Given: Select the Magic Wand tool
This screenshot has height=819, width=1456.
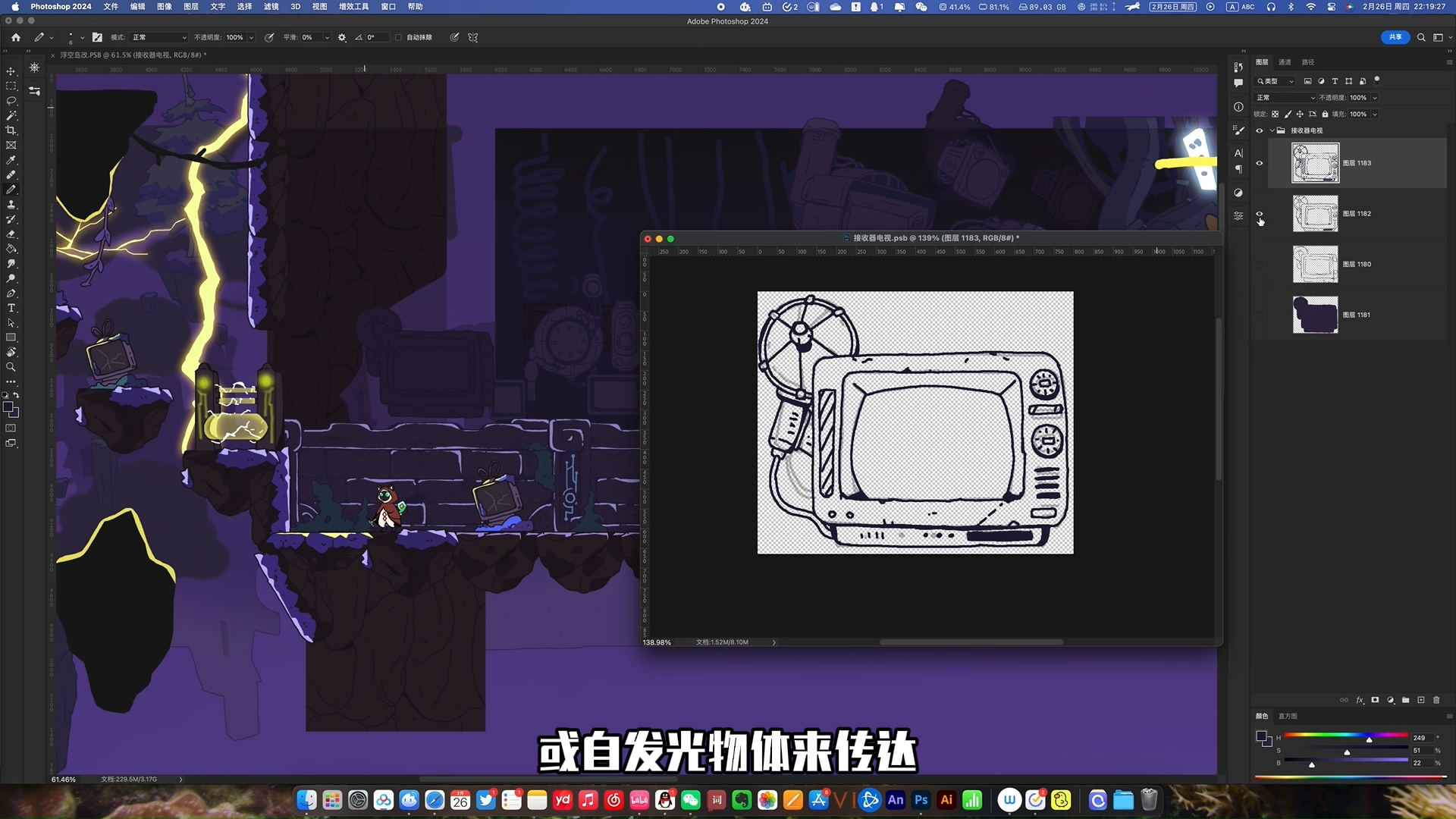Looking at the screenshot, I should click(11, 115).
